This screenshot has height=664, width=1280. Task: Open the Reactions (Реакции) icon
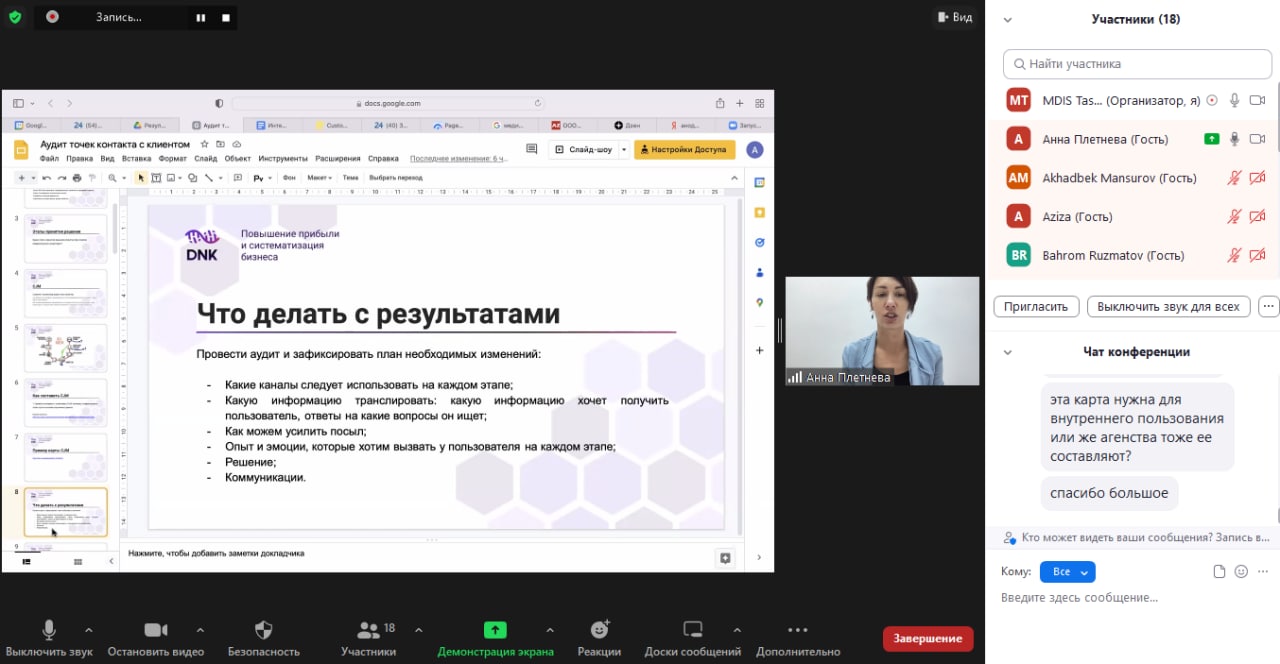(x=600, y=630)
